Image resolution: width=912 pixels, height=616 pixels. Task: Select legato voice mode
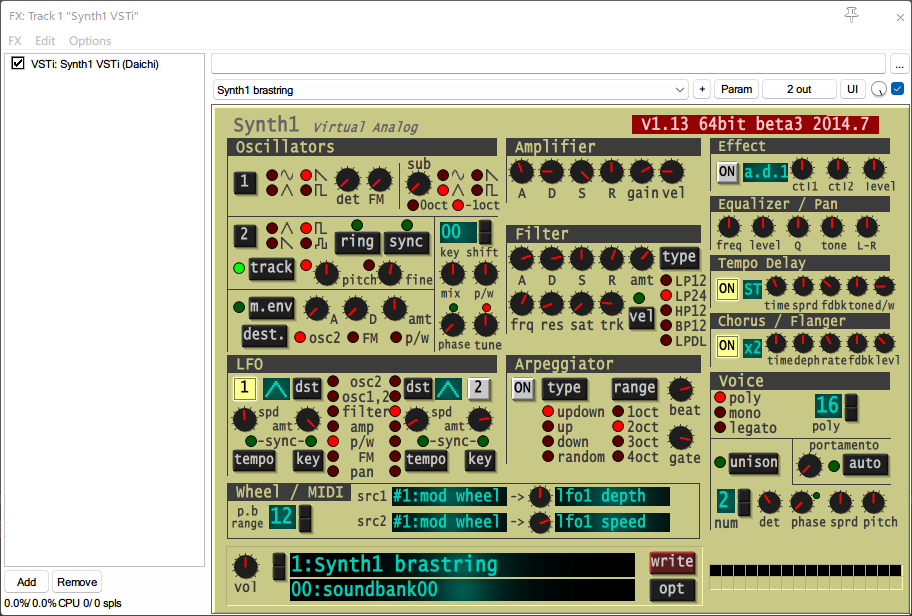720,428
